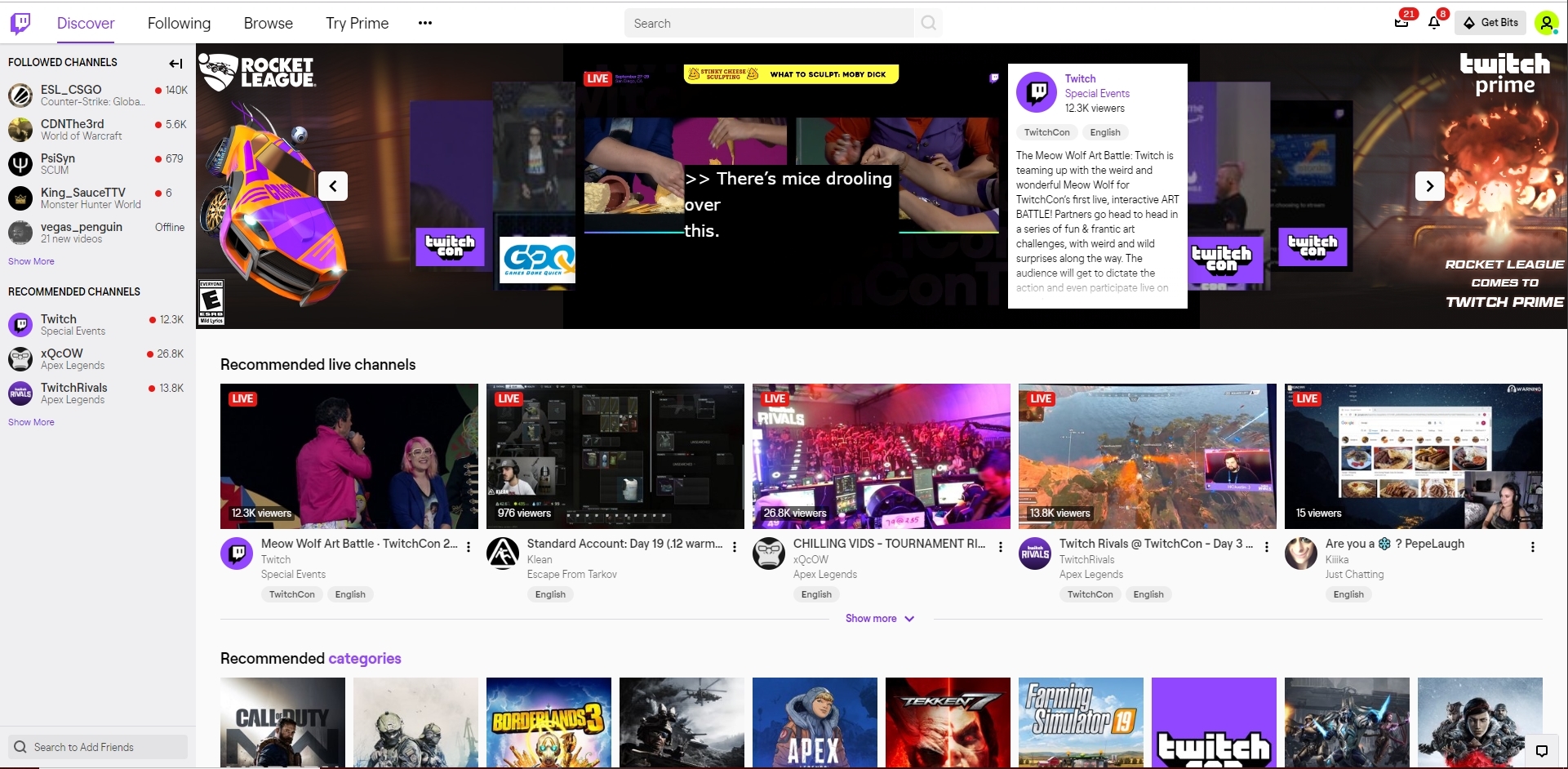Open 'CHILLING VIDS - TOURNAMENT' stream title
The image size is (1568, 769).
pyautogui.click(x=890, y=544)
